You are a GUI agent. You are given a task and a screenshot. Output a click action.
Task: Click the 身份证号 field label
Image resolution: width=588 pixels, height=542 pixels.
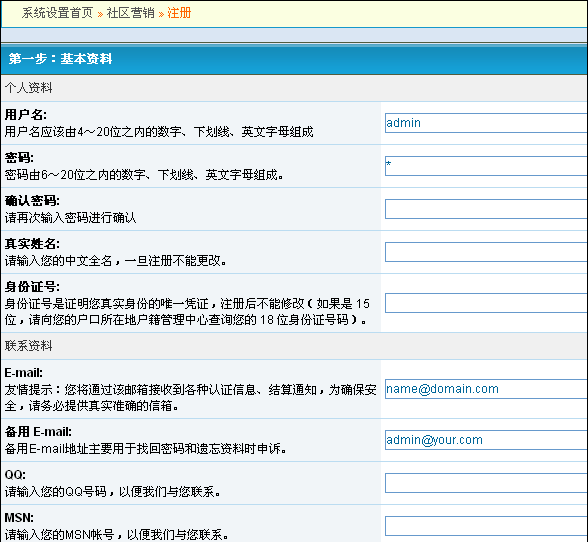click(32, 287)
